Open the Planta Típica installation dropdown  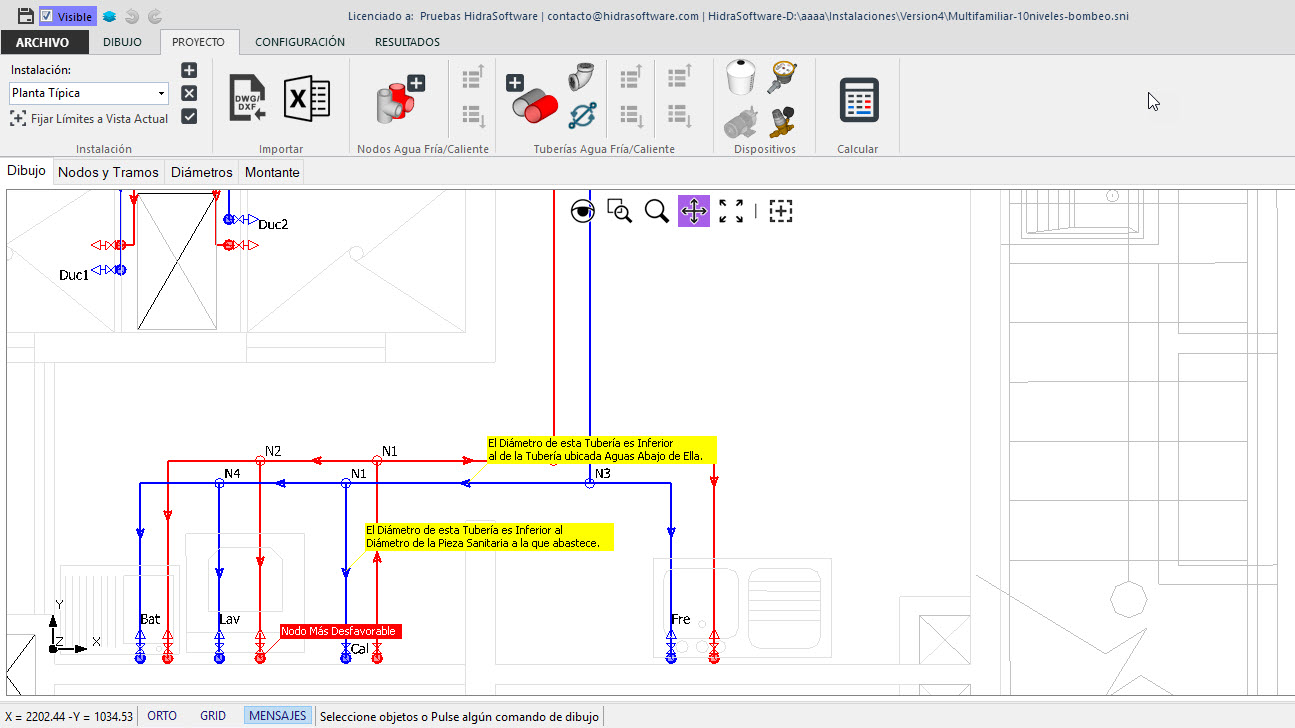(x=89, y=93)
